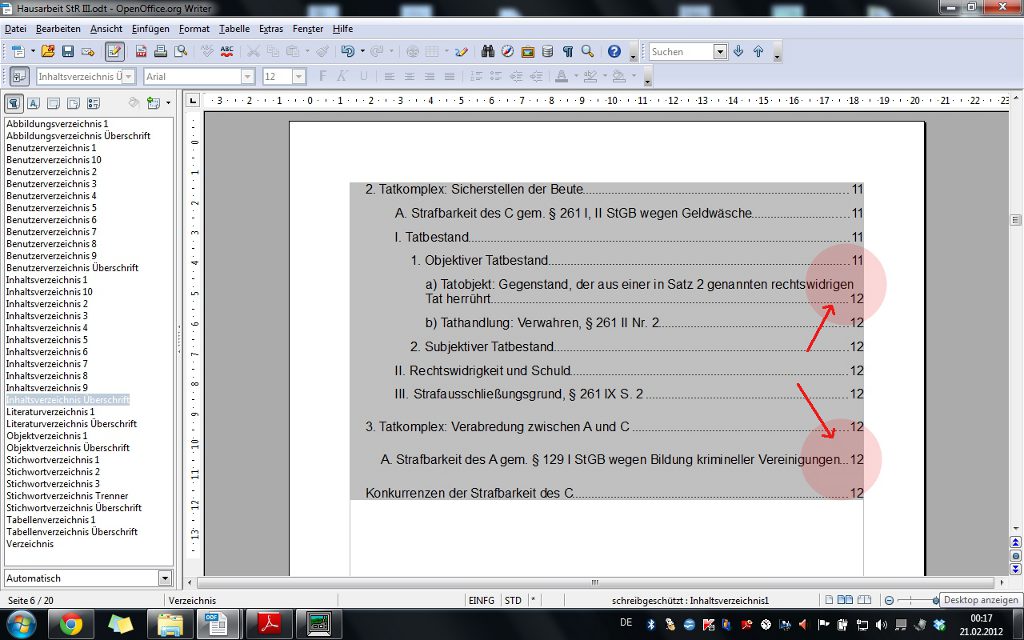Export document directly as PDF
Viewport: 1024px width, 640px height.
[142, 51]
